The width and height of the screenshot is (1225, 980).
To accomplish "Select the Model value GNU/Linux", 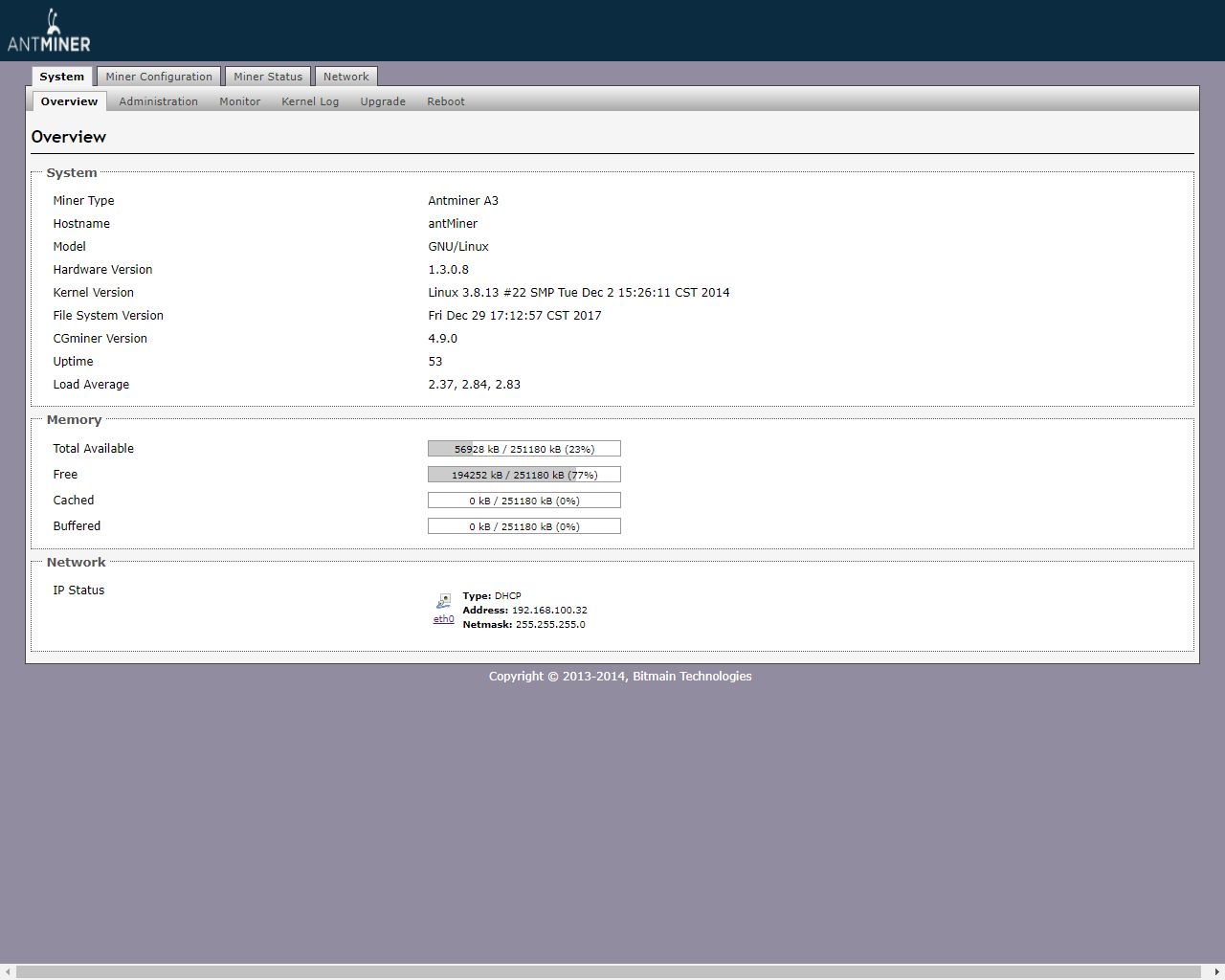I will coord(458,247).
